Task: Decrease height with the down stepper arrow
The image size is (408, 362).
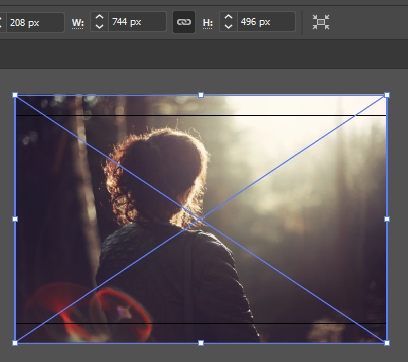Action: 228,26
